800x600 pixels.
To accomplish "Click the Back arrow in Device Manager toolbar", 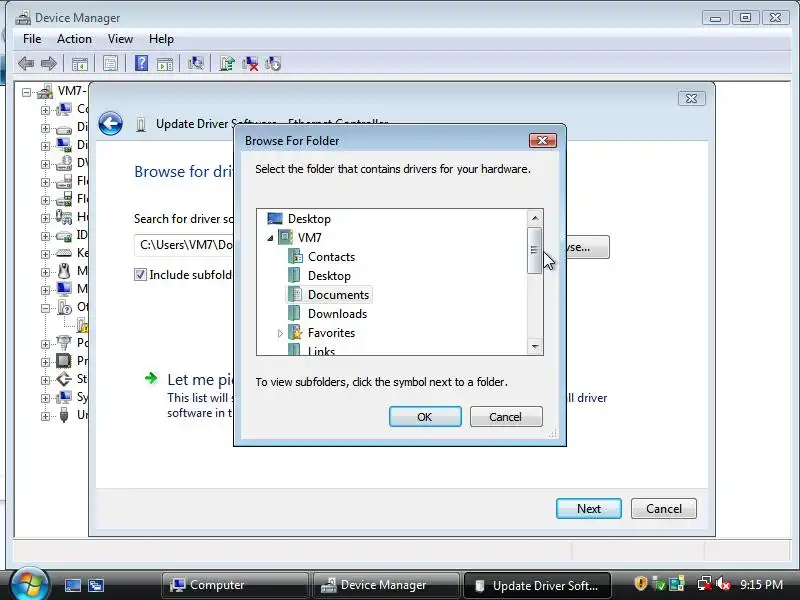I will point(26,64).
